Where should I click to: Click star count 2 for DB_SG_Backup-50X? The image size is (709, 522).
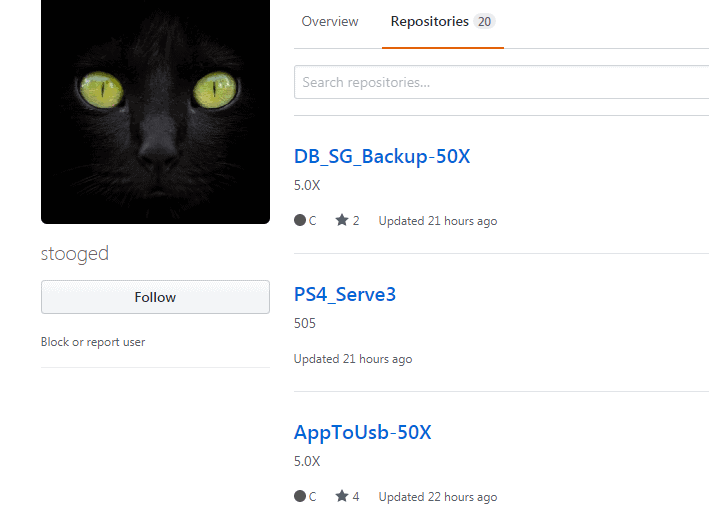tap(356, 221)
